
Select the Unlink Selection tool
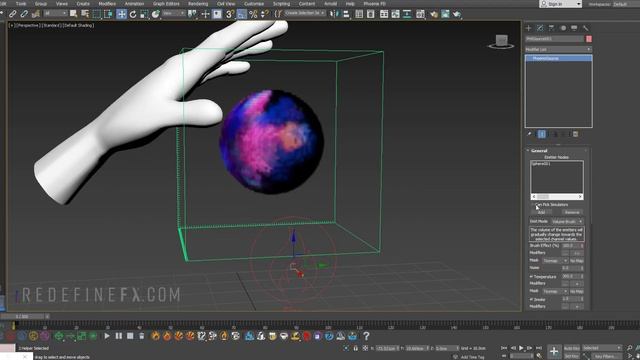click(24, 14)
